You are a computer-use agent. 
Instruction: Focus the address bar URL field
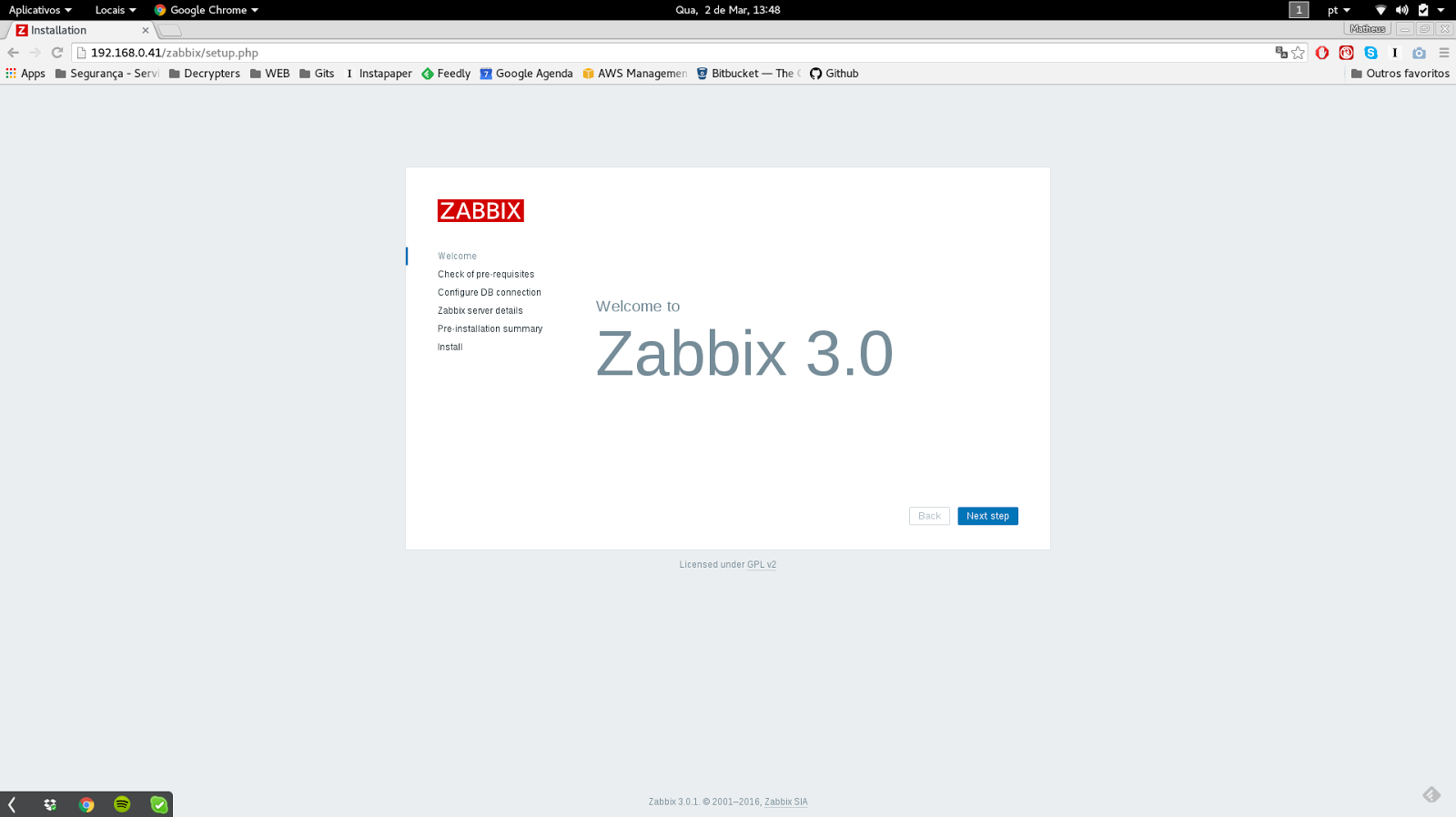tap(673, 53)
